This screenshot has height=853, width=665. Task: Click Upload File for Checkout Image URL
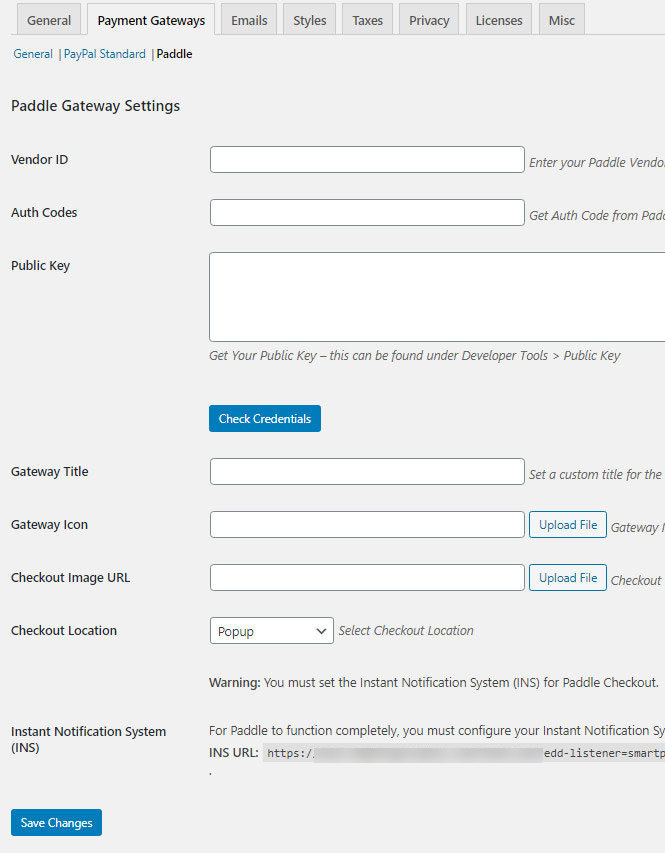pos(568,578)
